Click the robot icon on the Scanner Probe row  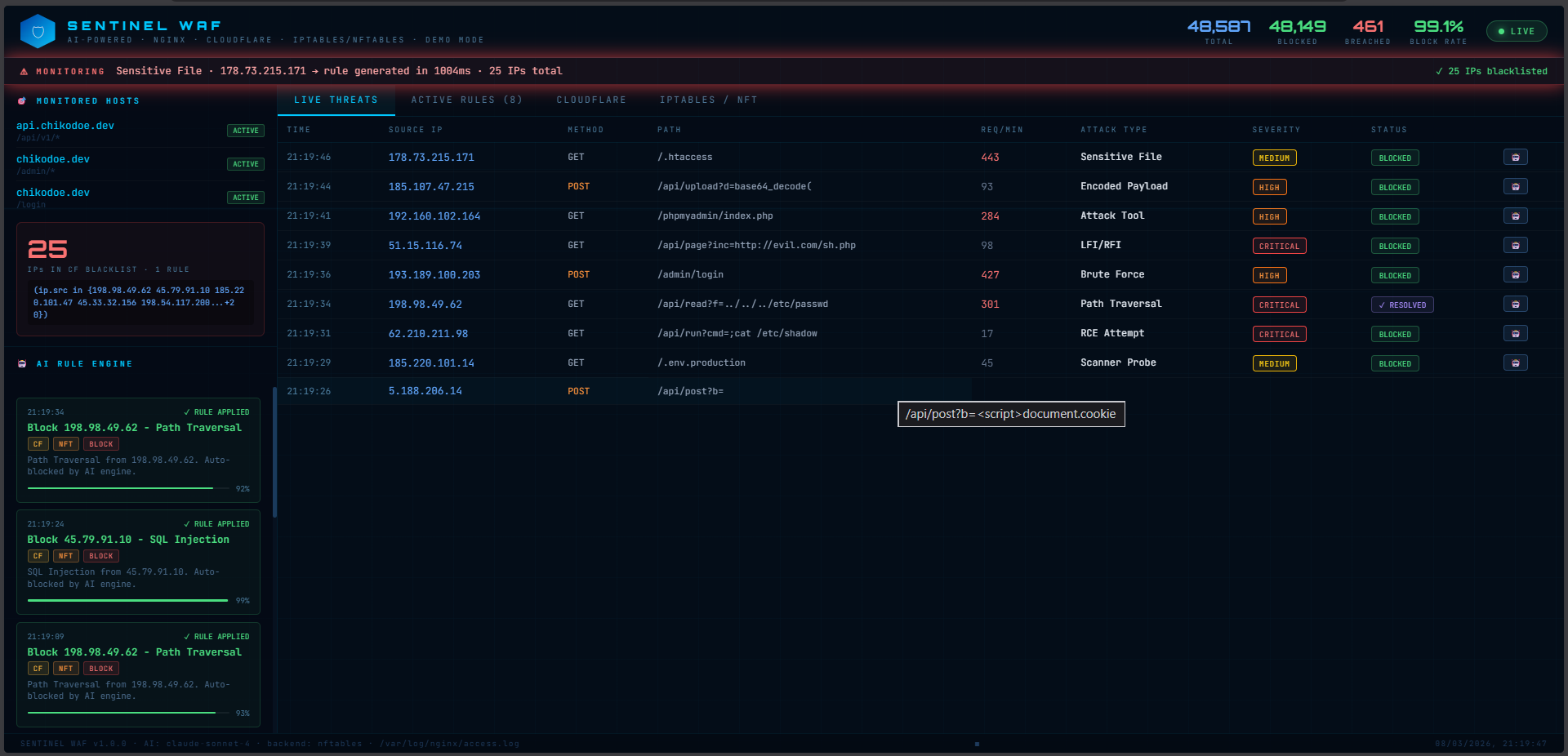point(1516,363)
